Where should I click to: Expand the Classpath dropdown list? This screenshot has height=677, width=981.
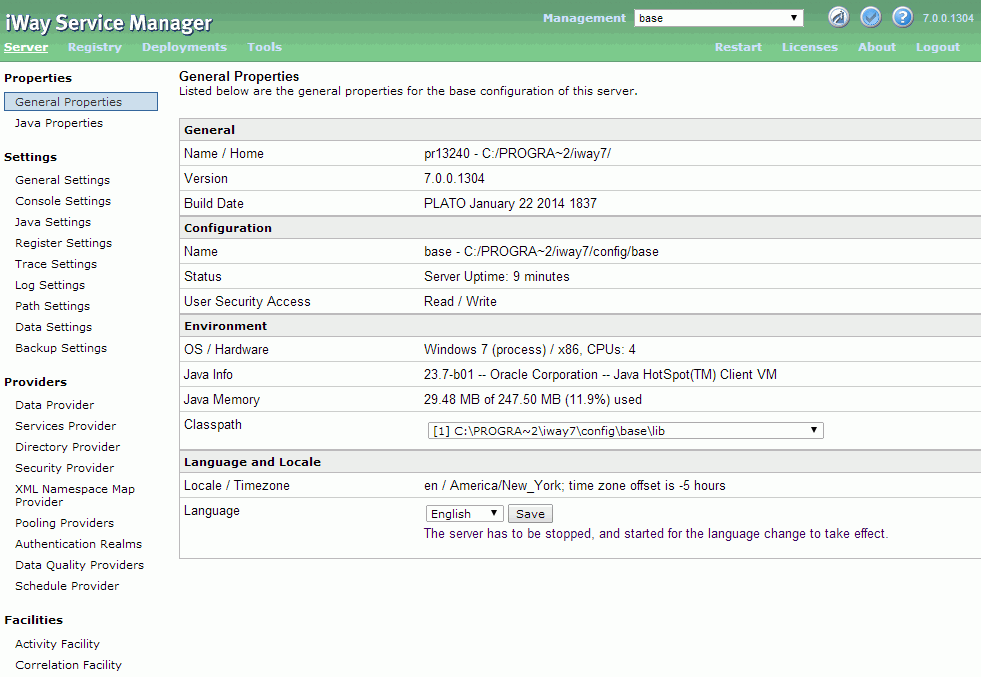tap(626, 430)
